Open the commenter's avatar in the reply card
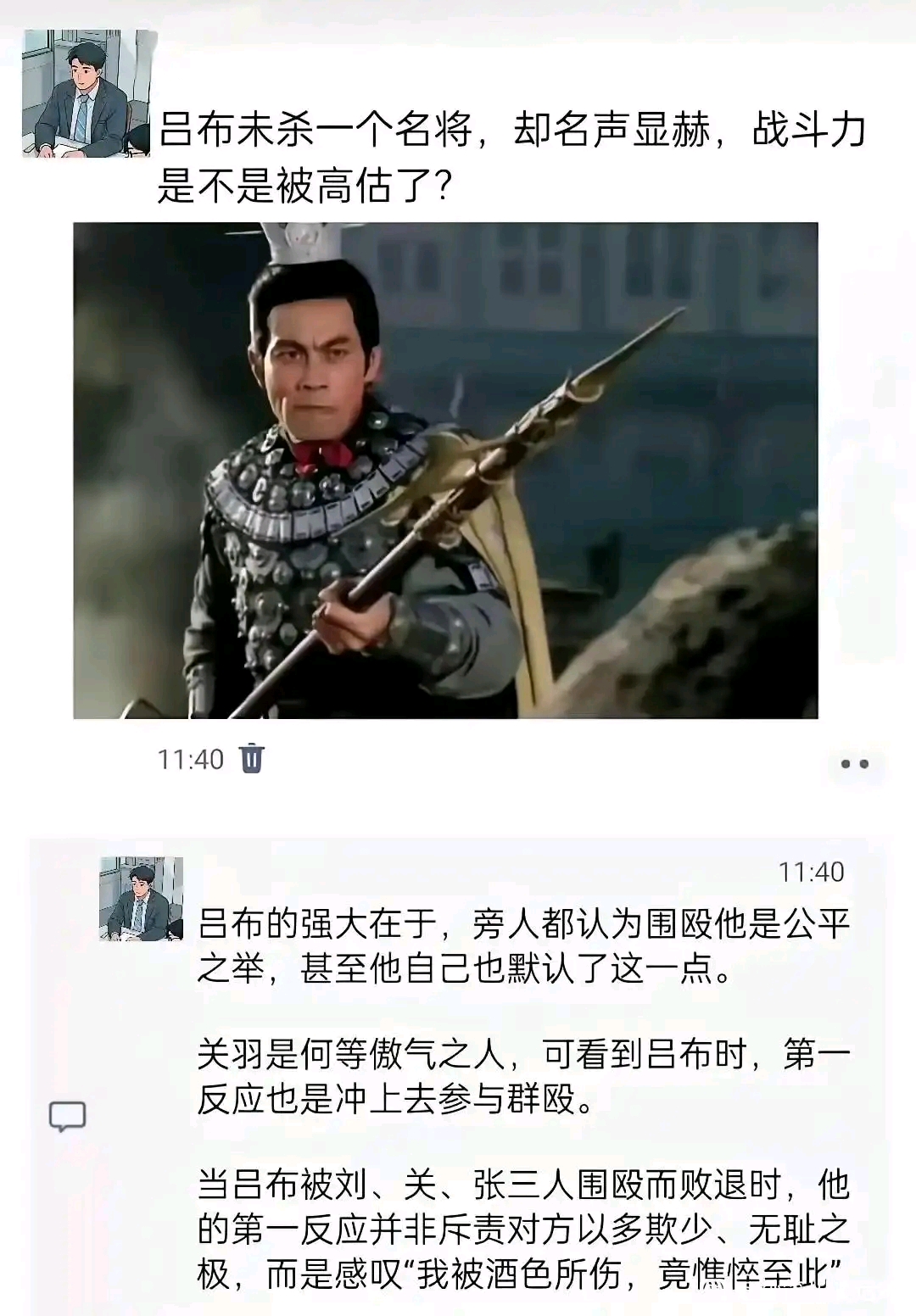 click(142, 898)
